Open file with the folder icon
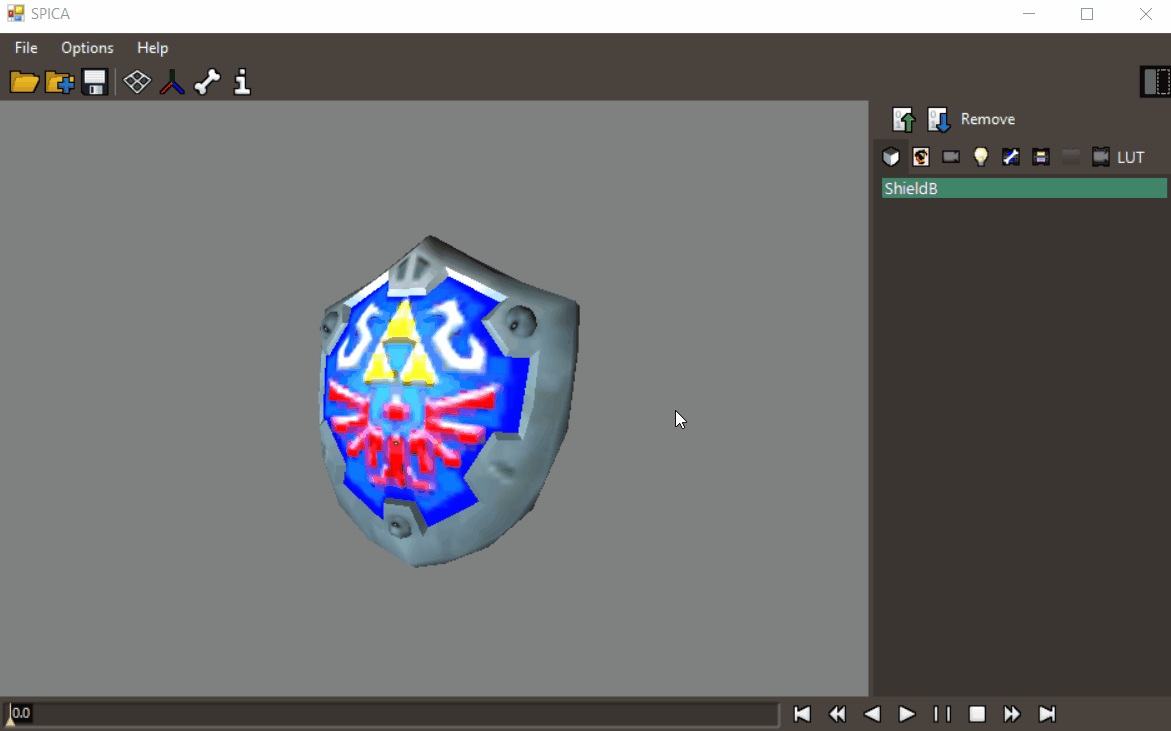Viewport: 1171px width, 731px height. click(24, 82)
